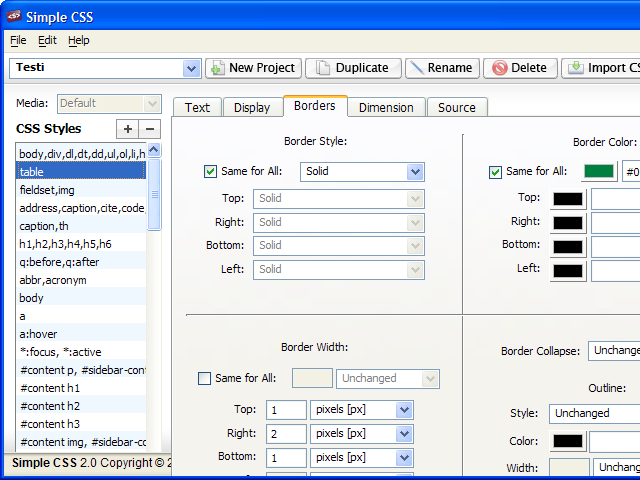Click the New Project button
The width and height of the screenshot is (640, 480).
[x=253, y=68]
